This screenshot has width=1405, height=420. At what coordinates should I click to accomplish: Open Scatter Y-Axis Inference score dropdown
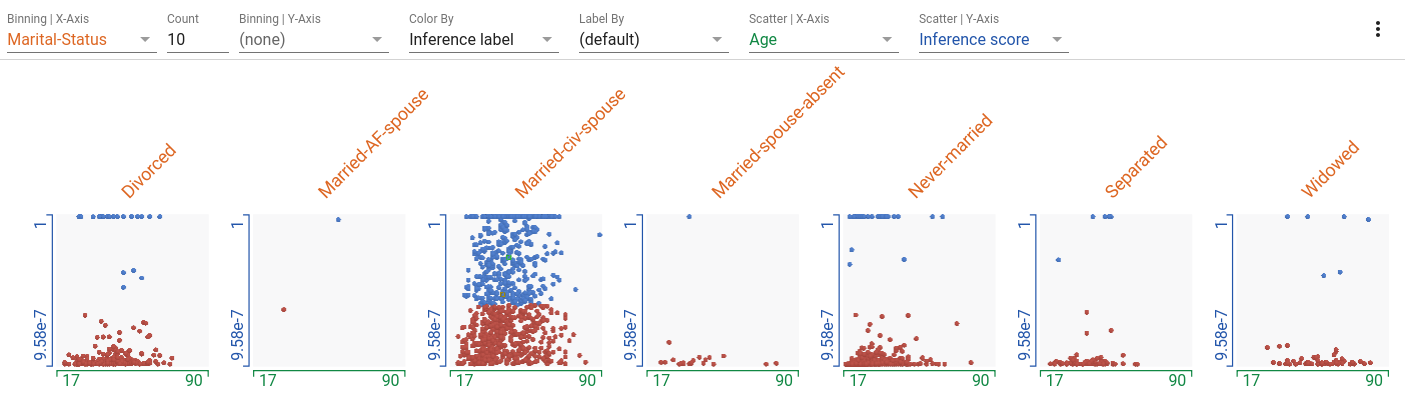(x=994, y=40)
